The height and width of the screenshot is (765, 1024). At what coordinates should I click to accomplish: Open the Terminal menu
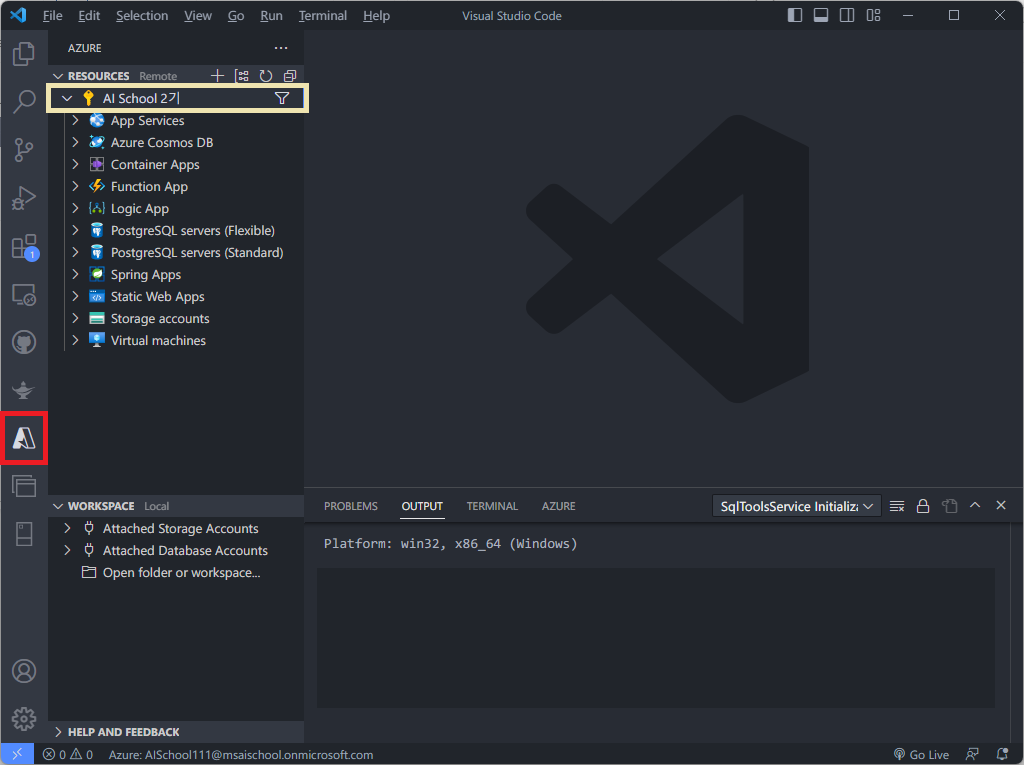pos(323,15)
